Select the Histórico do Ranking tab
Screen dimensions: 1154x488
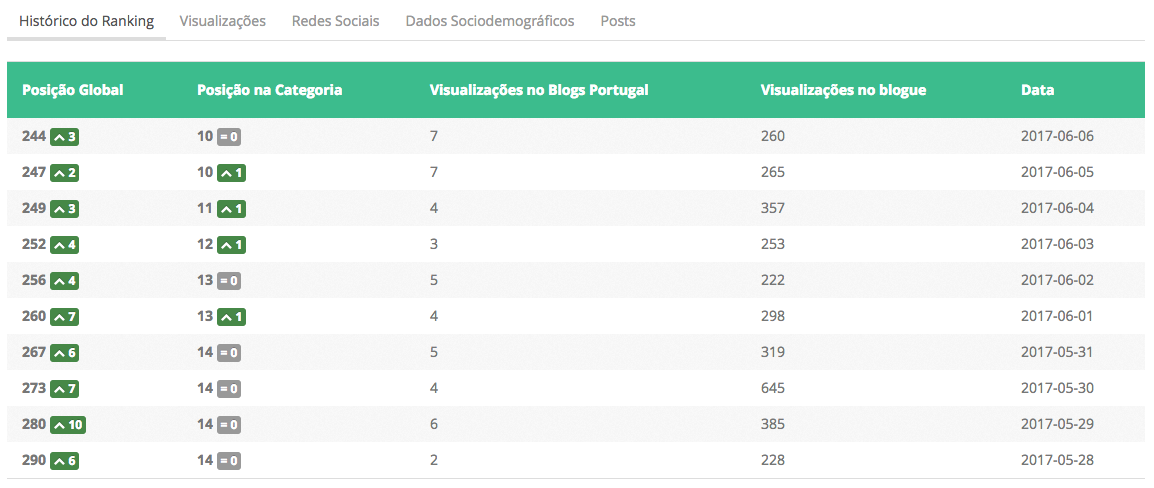point(87,21)
